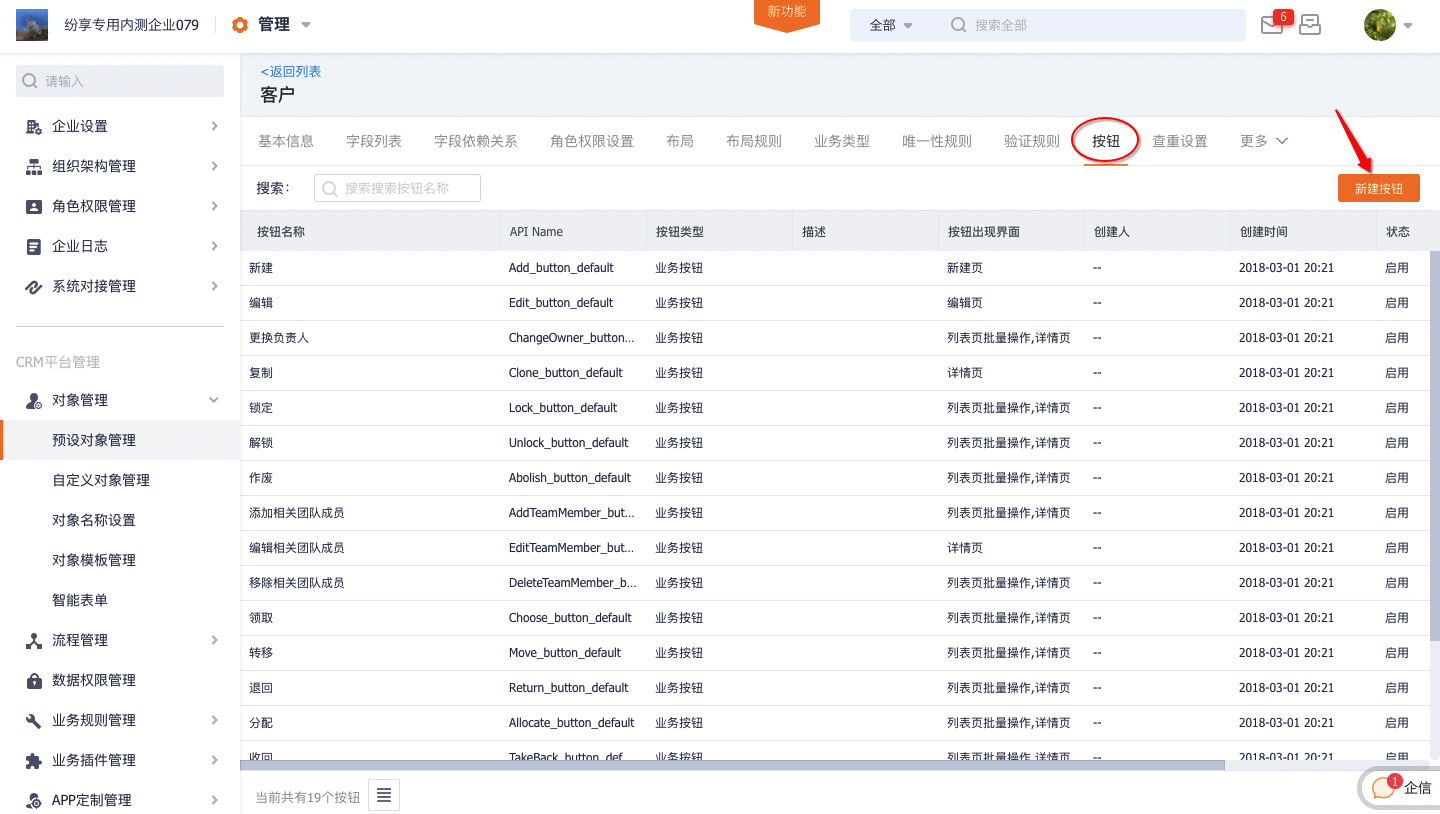Expand the 企业设置 chevron

[215, 126]
